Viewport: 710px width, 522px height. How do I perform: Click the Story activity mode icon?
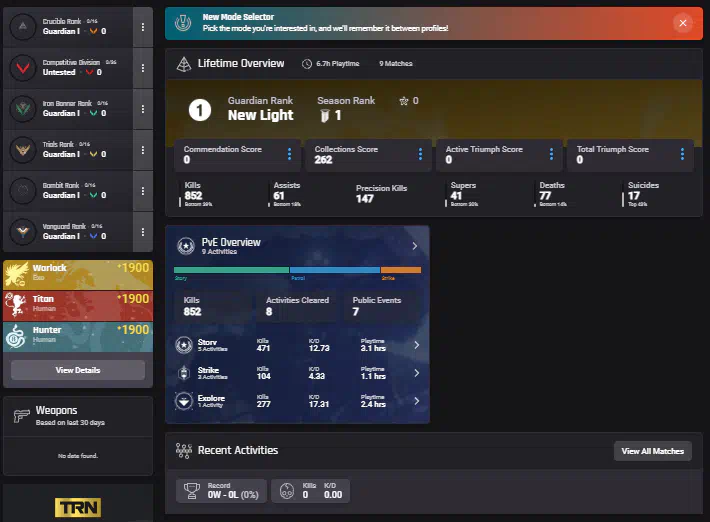pos(184,345)
